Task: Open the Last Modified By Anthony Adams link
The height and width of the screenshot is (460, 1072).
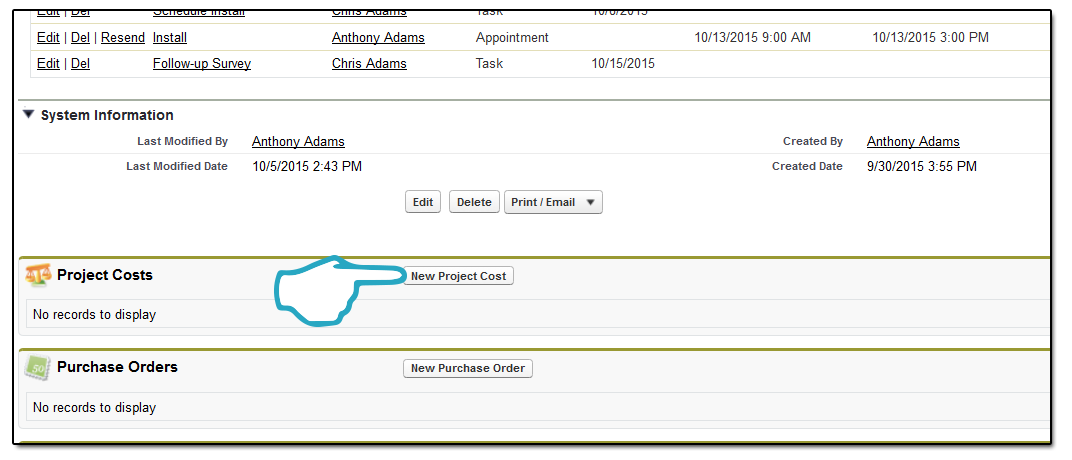Action: 298,141
